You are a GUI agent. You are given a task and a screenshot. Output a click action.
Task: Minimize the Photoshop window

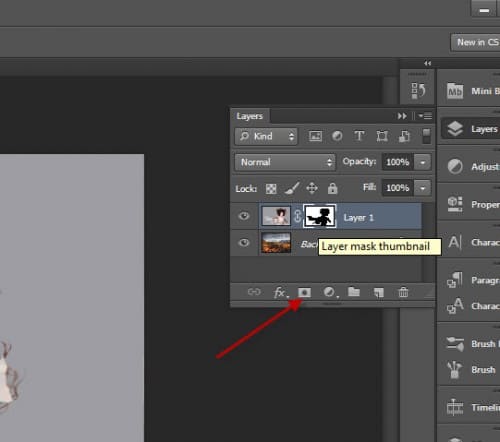click(484, 10)
